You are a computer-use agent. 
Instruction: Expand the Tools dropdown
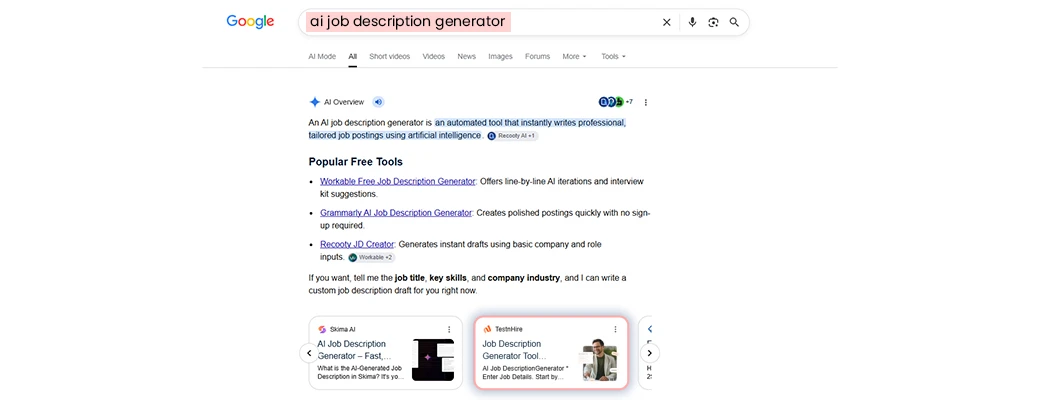tap(613, 56)
